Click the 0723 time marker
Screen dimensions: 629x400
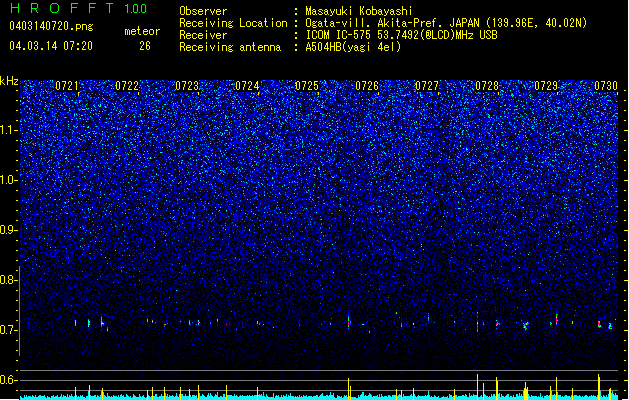pos(187,86)
